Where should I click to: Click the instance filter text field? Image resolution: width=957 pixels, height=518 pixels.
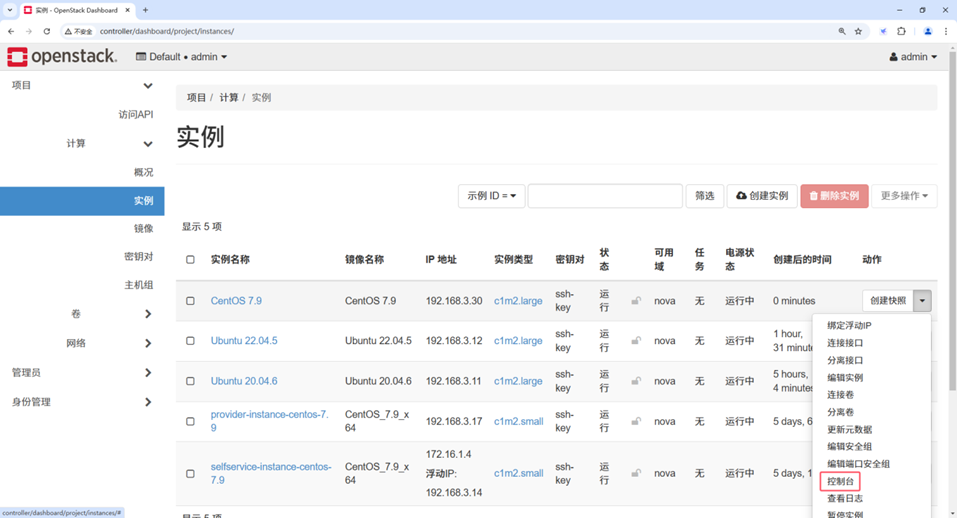tap(605, 196)
